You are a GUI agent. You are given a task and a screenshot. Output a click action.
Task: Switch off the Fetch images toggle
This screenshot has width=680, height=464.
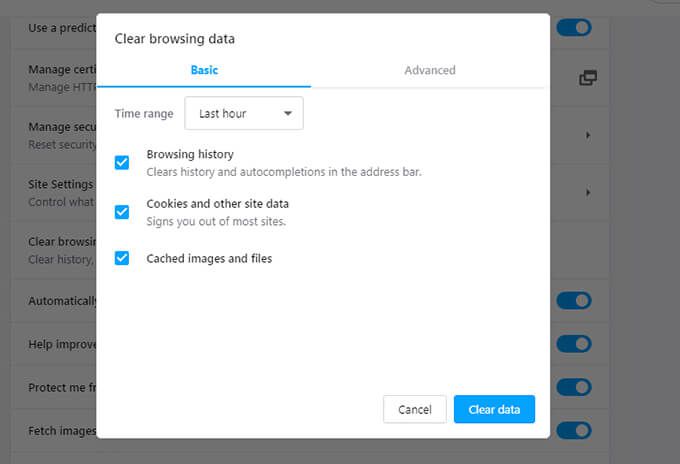pyautogui.click(x=574, y=431)
